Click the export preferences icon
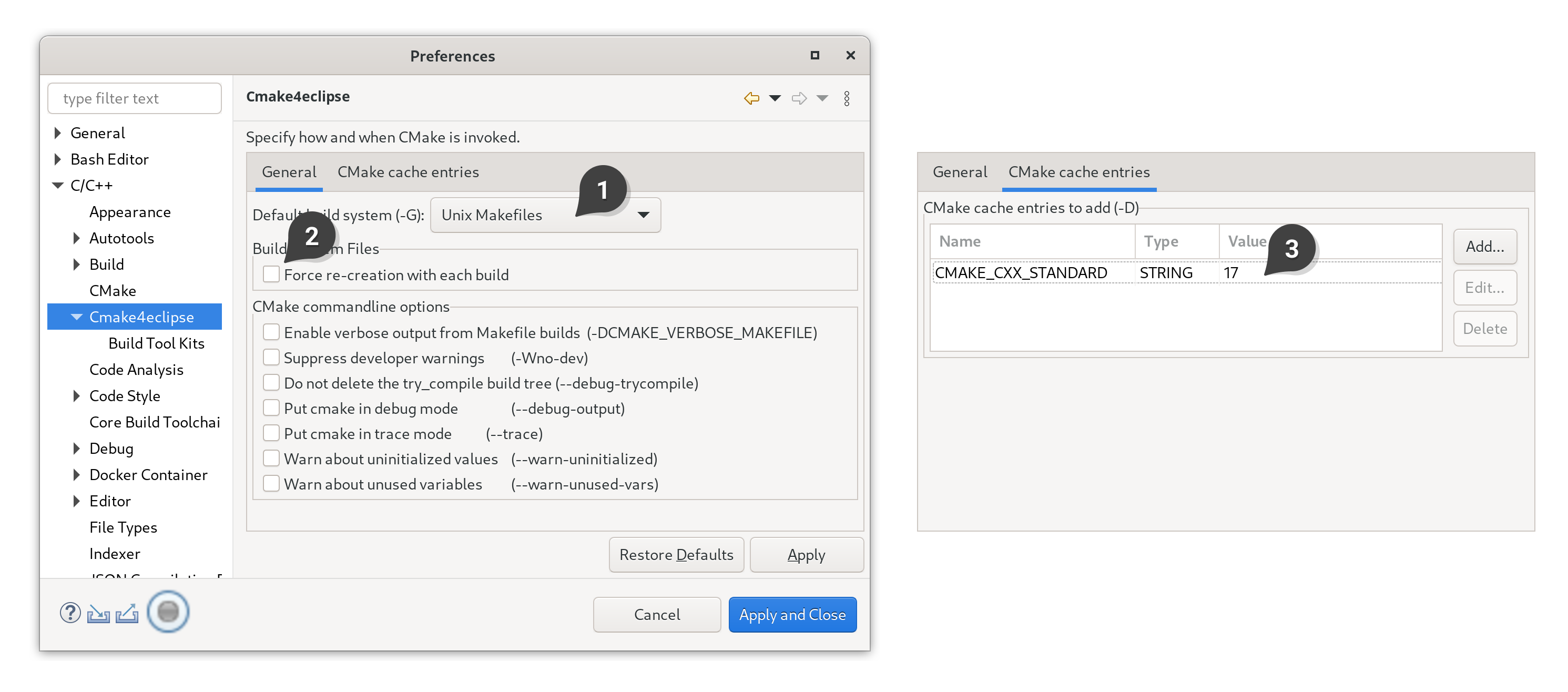This screenshot has width=1568, height=692. (x=127, y=613)
